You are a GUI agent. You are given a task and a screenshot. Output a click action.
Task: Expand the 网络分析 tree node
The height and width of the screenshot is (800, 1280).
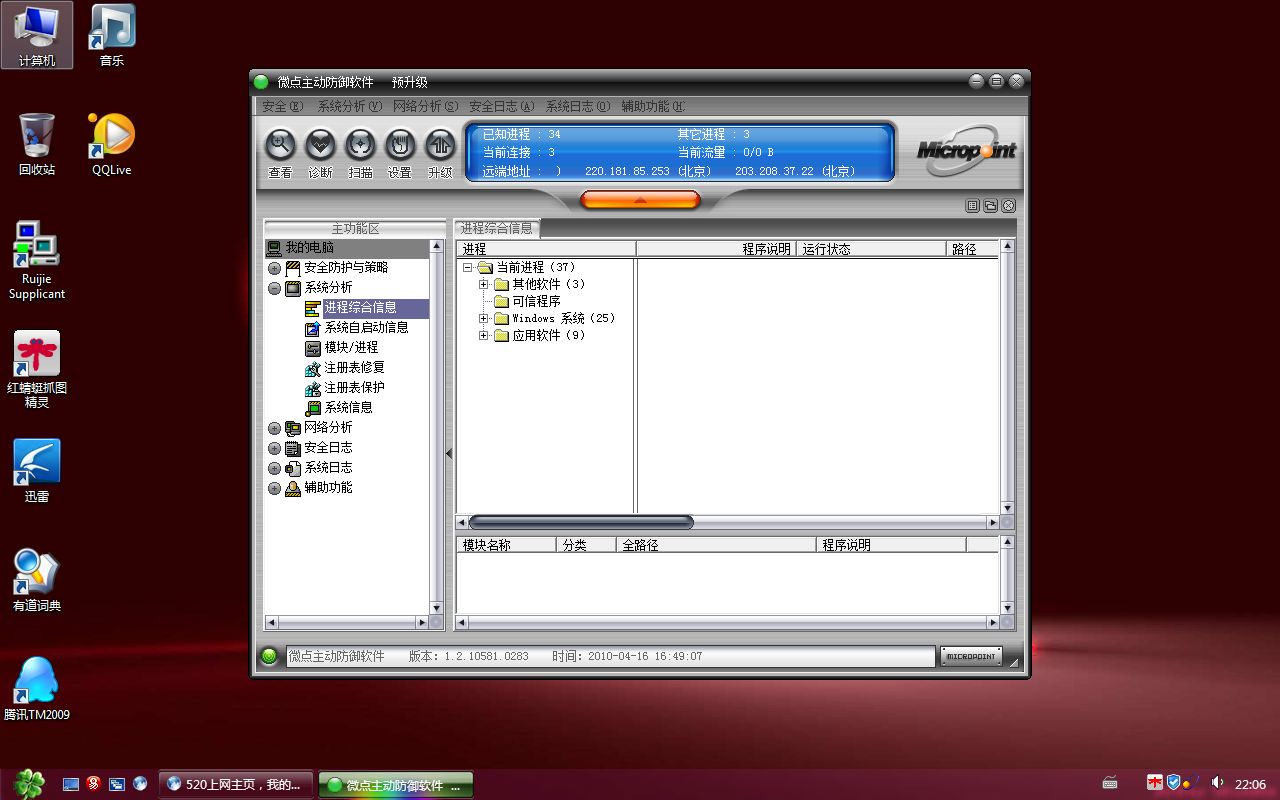tap(274, 428)
